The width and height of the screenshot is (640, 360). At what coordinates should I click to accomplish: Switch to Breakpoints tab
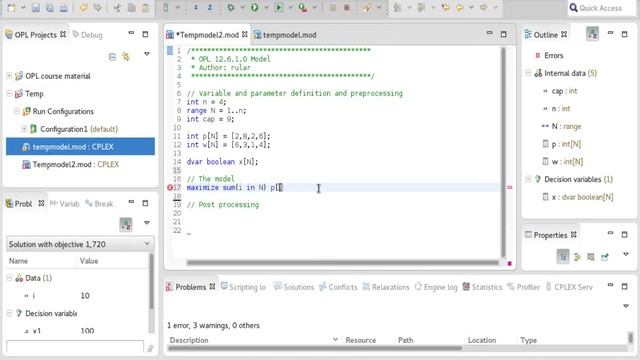pos(99,203)
